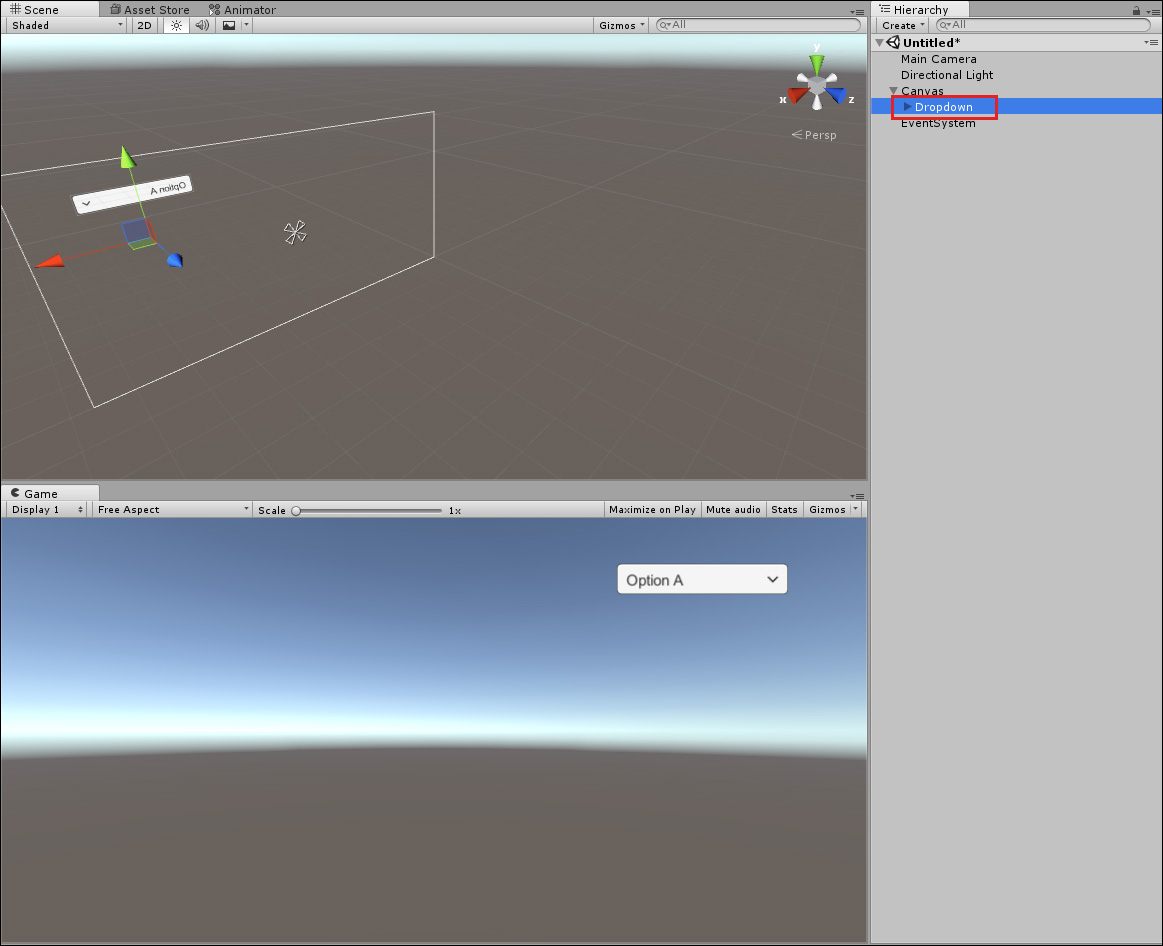Image resolution: width=1163 pixels, height=946 pixels.
Task: Click the scene effects image icon
Action: (229, 25)
